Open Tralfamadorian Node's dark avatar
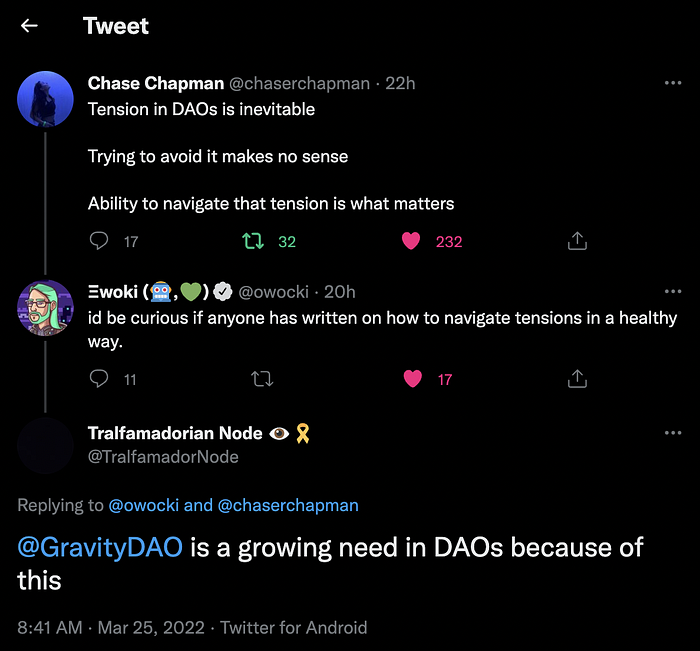 pyautogui.click(x=45, y=445)
